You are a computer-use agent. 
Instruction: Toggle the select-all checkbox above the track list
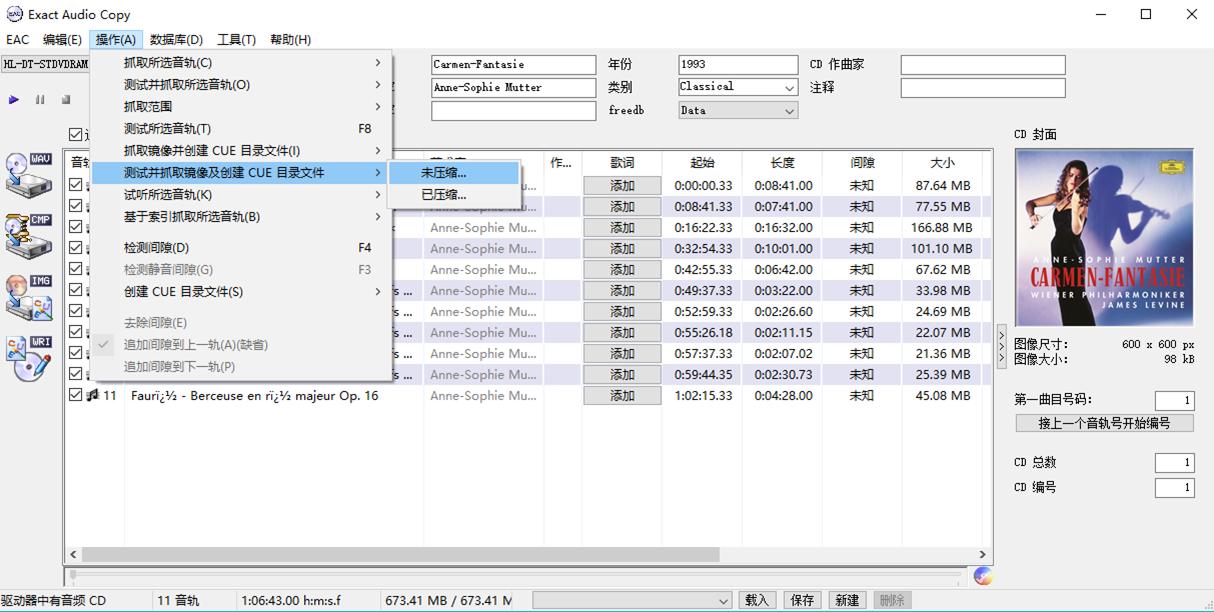[x=76, y=135]
